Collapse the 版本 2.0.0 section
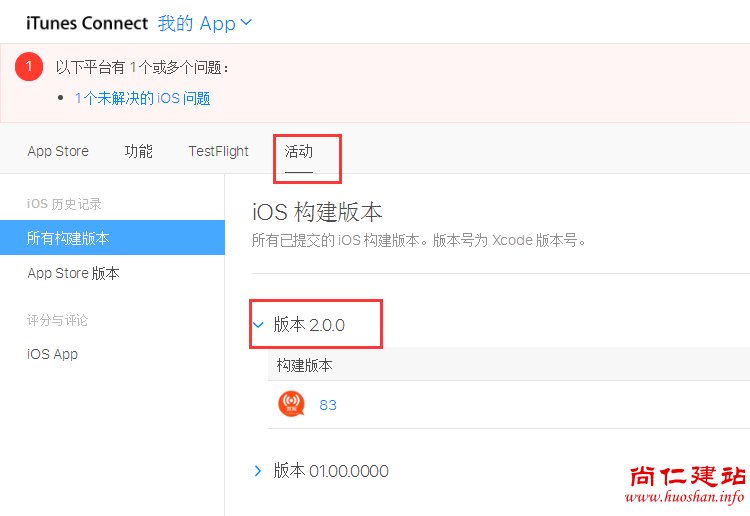The height and width of the screenshot is (516, 750). tap(258, 325)
